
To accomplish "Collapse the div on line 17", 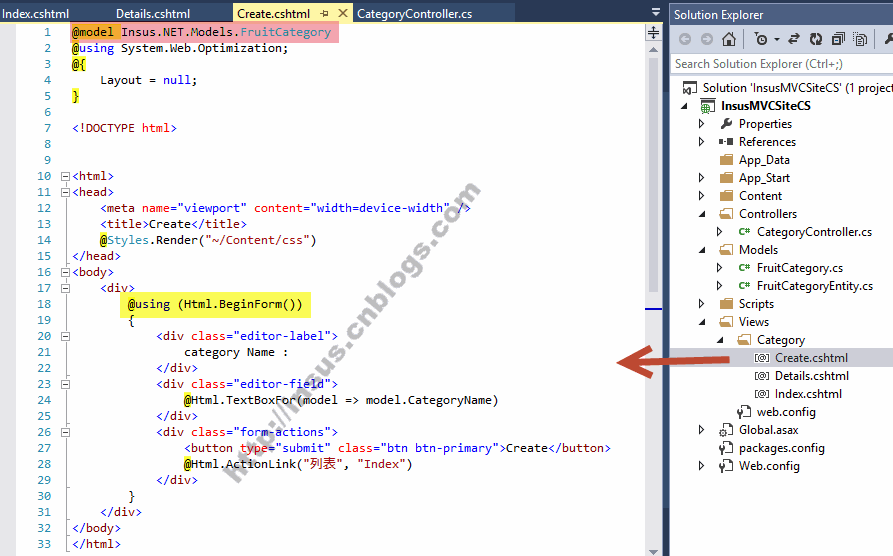I will (65, 288).
